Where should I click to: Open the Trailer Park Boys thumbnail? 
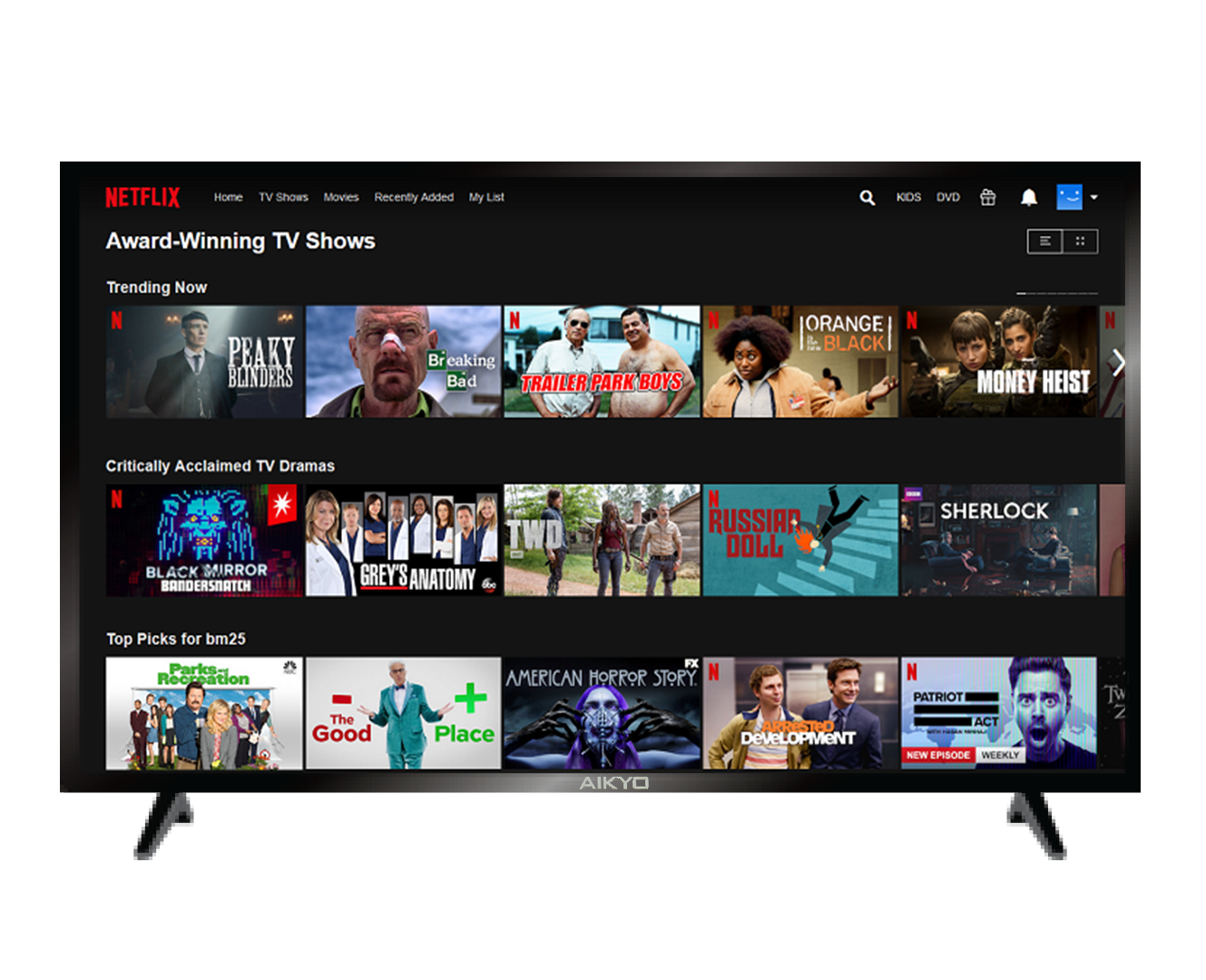(x=602, y=361)
